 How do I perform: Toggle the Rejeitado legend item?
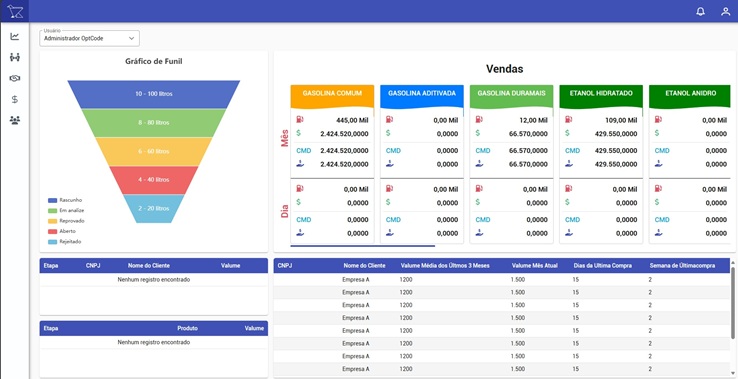(x=64, y=242)
